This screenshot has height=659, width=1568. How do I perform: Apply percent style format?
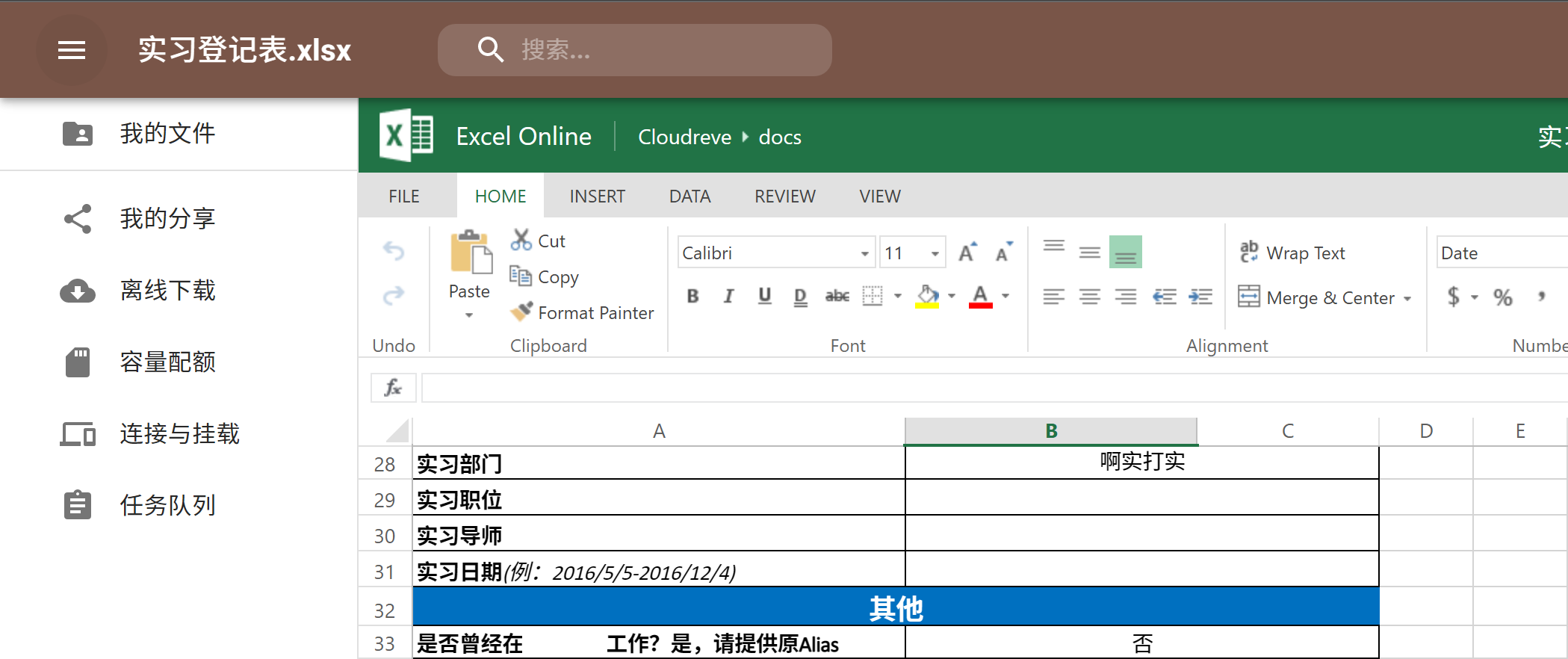click(x=1503, y=297)
